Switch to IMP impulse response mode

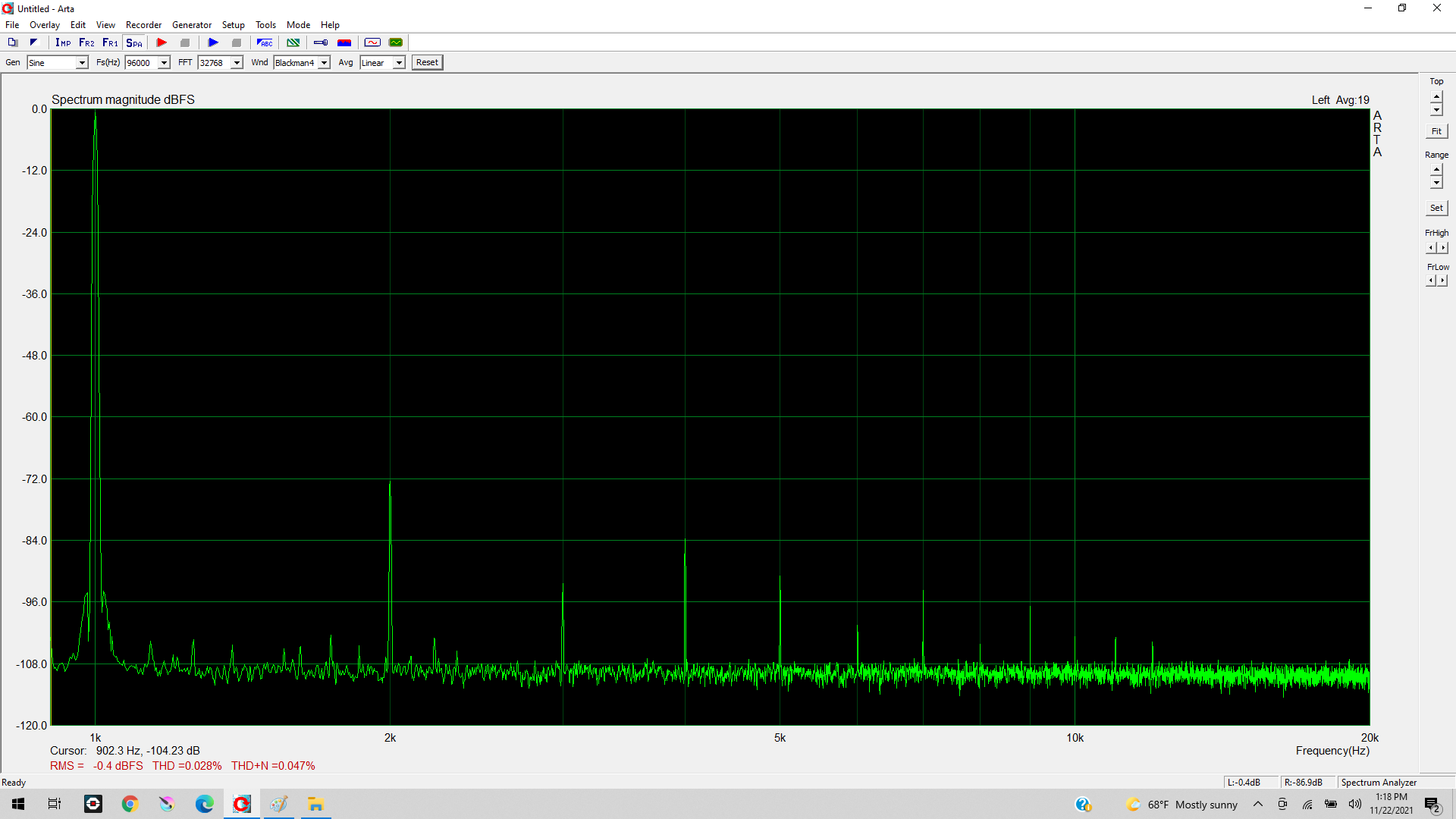[x=63, y=42]
